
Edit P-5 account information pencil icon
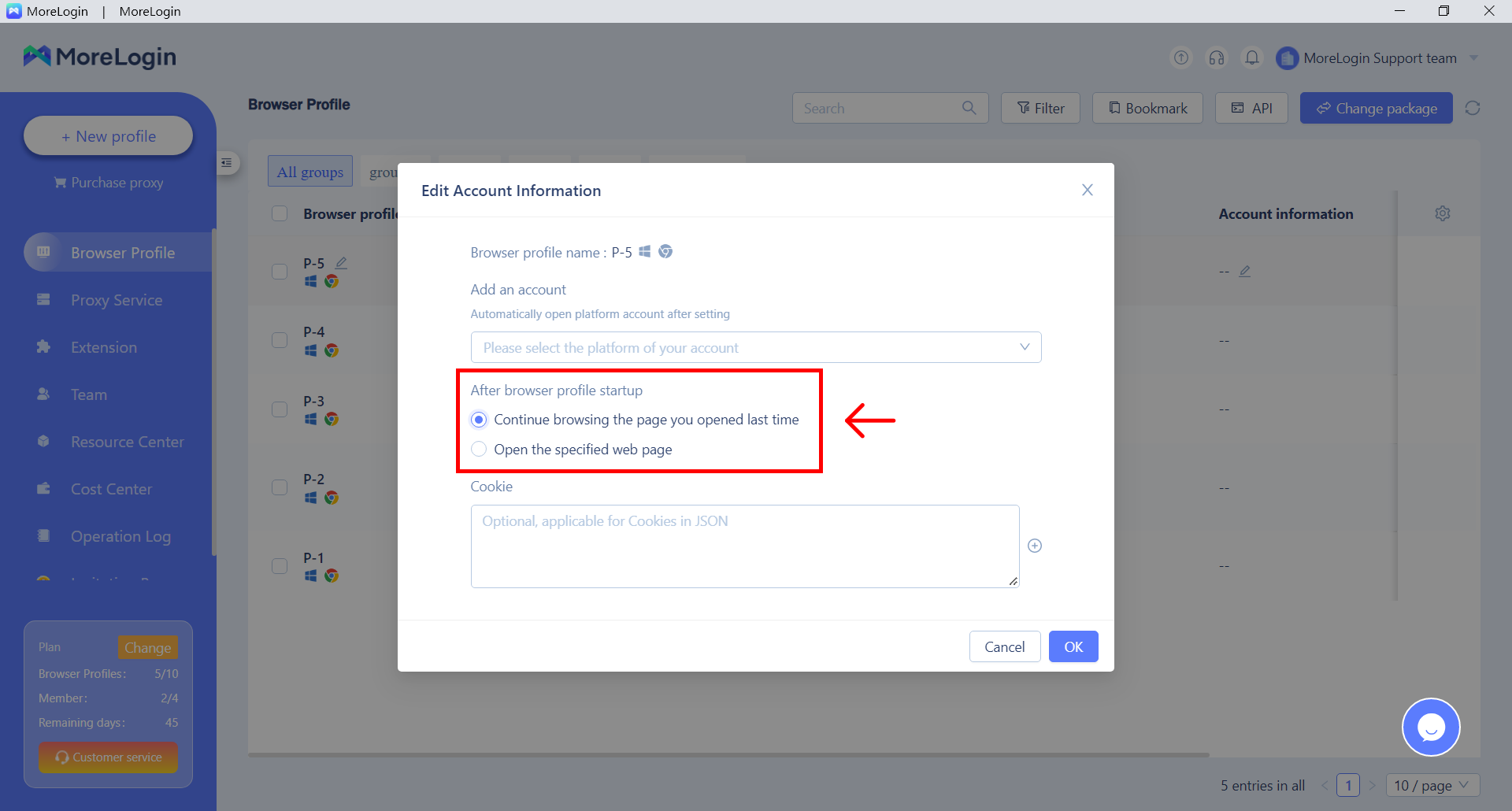pyautogui.click(x=1245, y=271)
